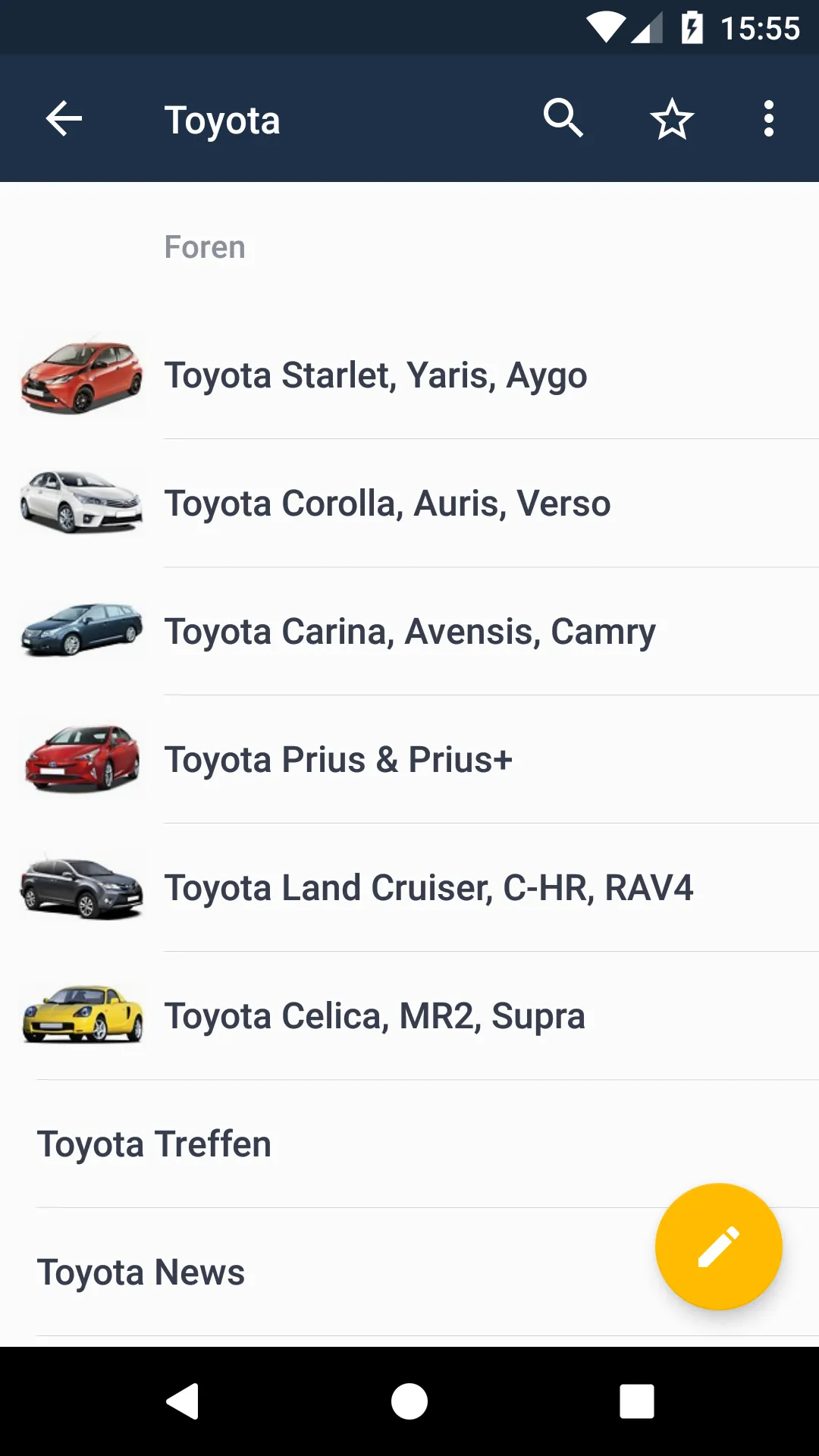This screenshot has height=1456, width=819.
Task: Tap the blue Avensis car thumbnail
Action: pos(82,630)
